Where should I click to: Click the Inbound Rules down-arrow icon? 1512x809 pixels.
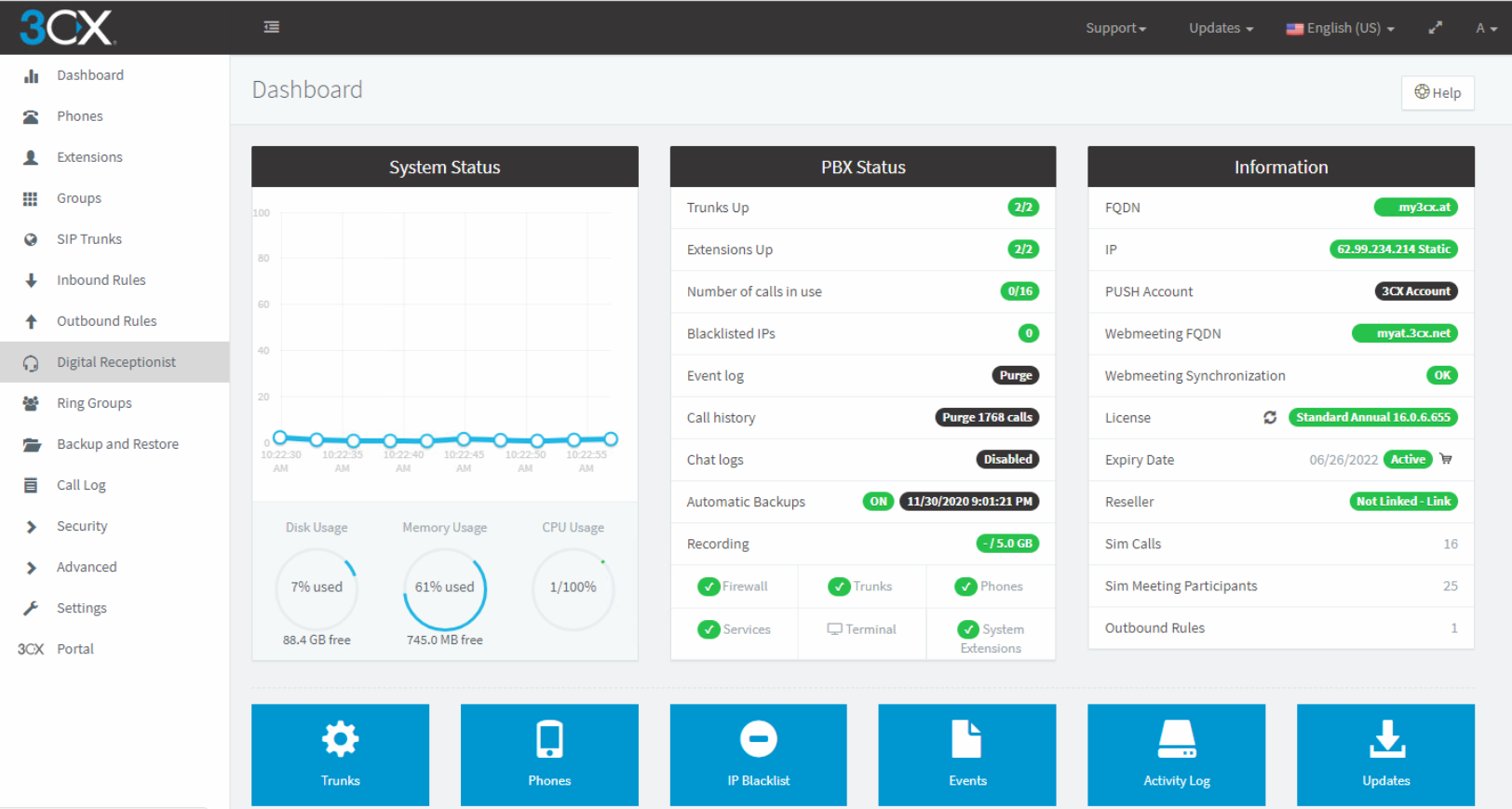coord(31,280)
